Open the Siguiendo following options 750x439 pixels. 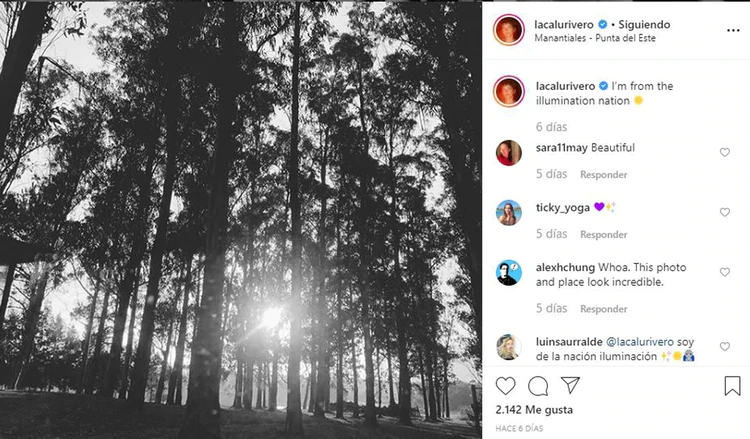(644, 24)
